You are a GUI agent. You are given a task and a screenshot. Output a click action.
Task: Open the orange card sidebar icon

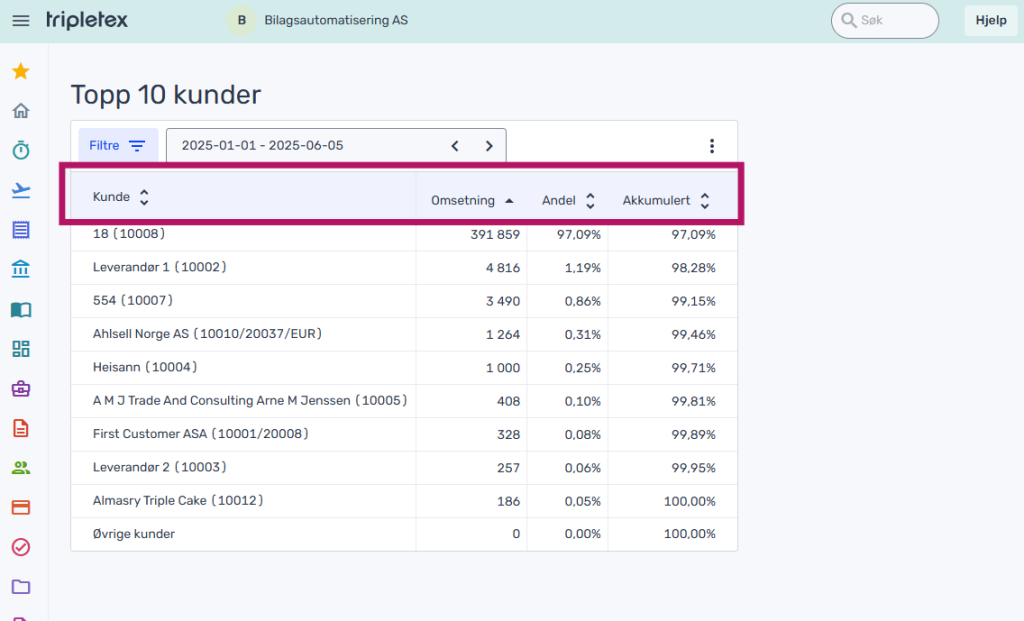pyautogui.click(x=21, y=507)
